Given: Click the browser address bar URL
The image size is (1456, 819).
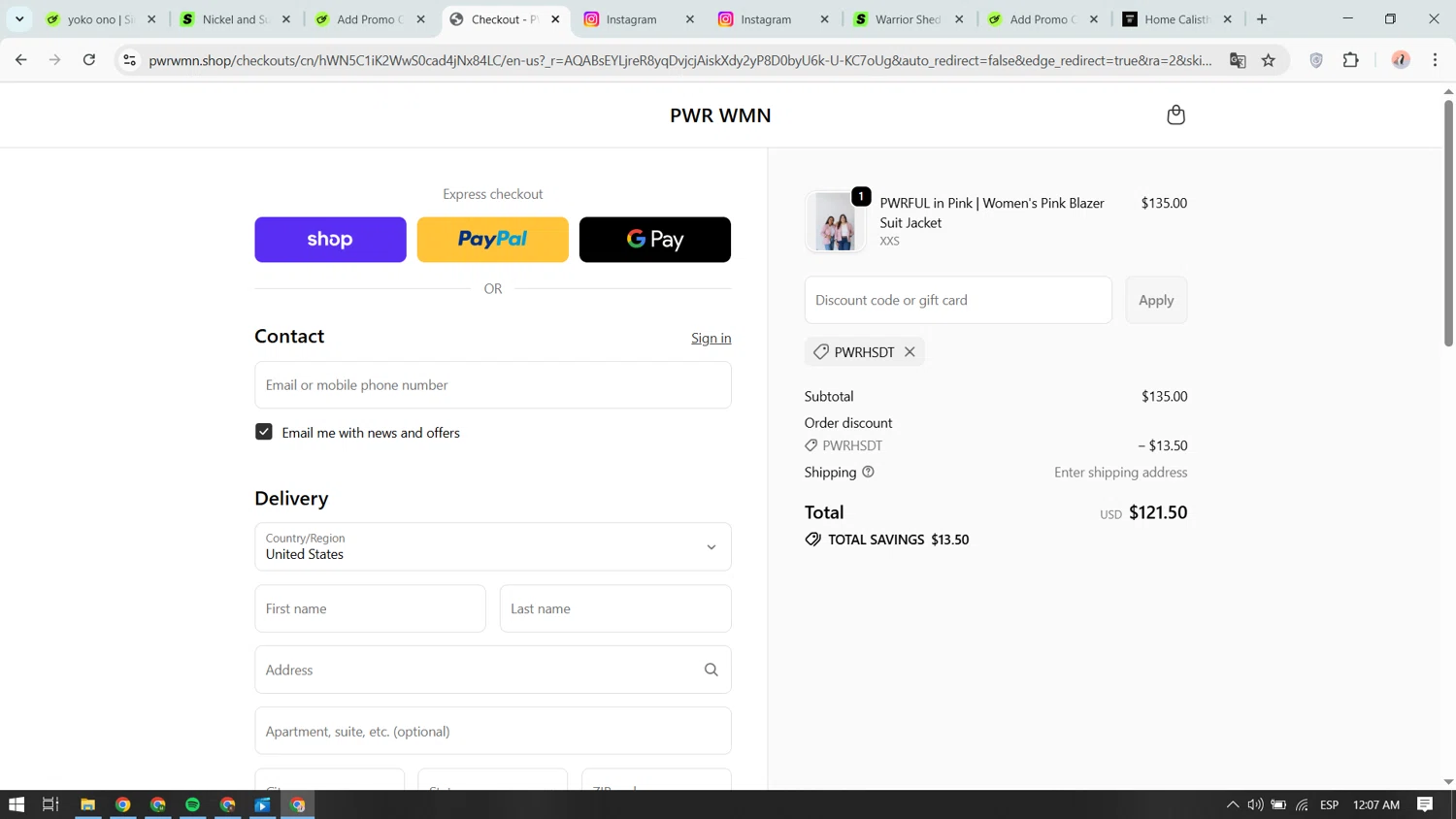Looking at the screenshot, I should tap(679, 60).
